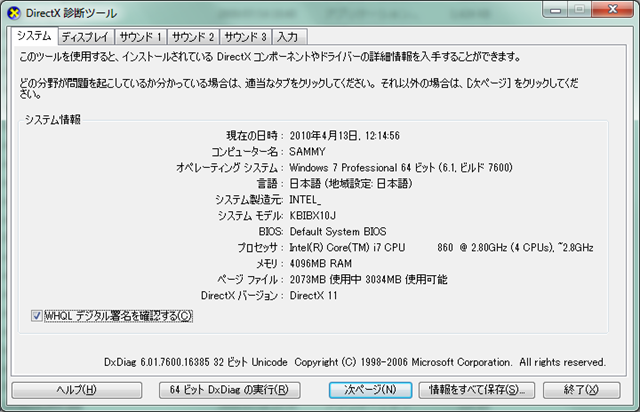640x412 pixels.
Task: Open the サウンド 2 tab
Action: tap(193, 37)
